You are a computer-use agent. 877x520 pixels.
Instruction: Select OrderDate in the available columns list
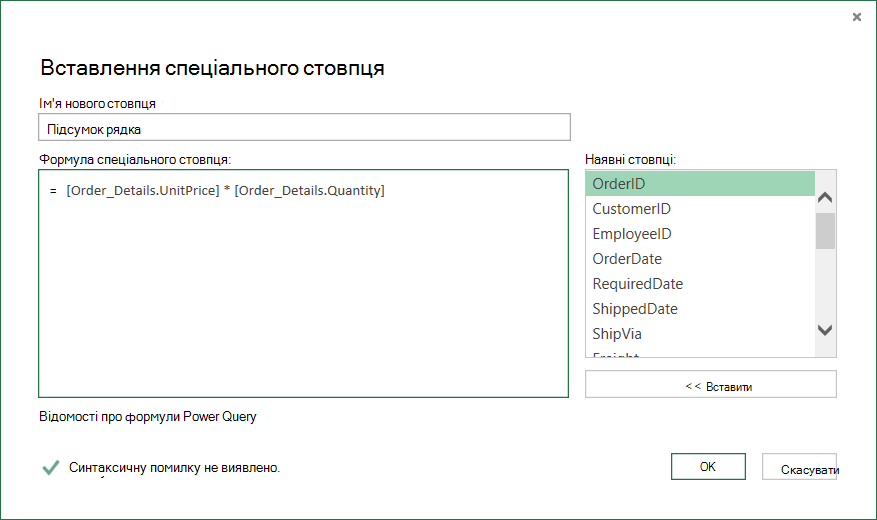pos(700,259)
